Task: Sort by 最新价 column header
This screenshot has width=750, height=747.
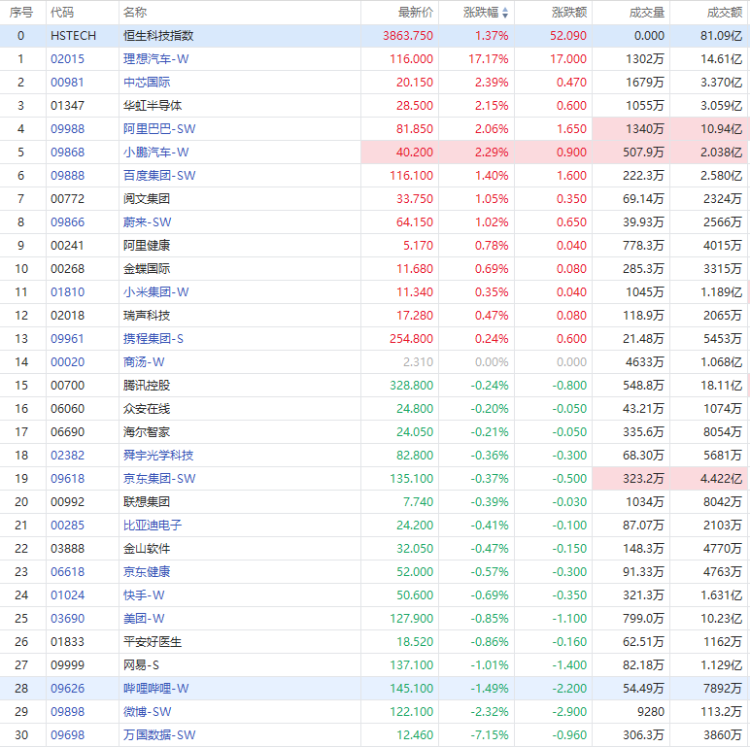Action: [x=415, y=12]
